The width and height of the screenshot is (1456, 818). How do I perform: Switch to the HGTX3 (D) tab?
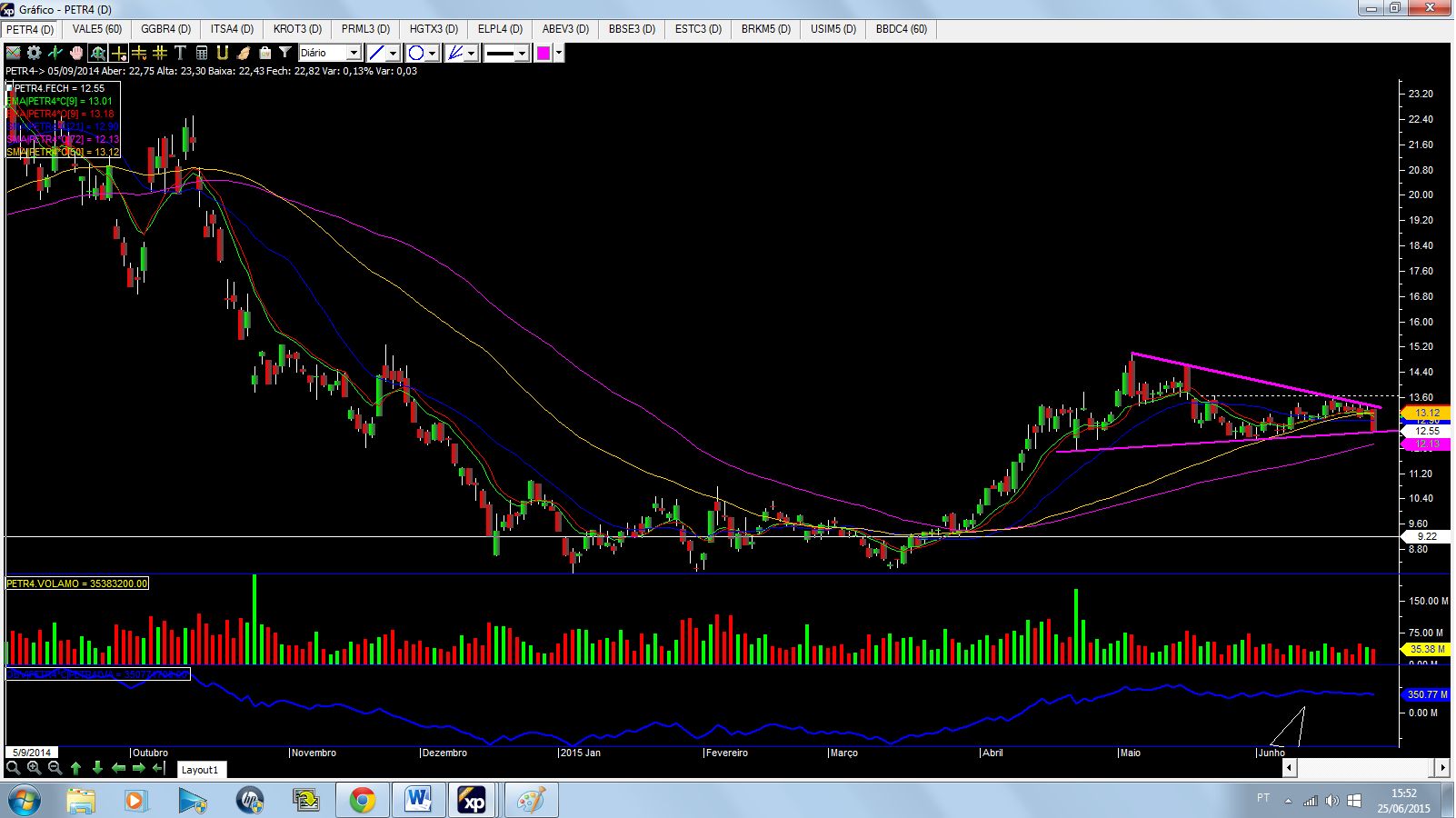point(434,29)
